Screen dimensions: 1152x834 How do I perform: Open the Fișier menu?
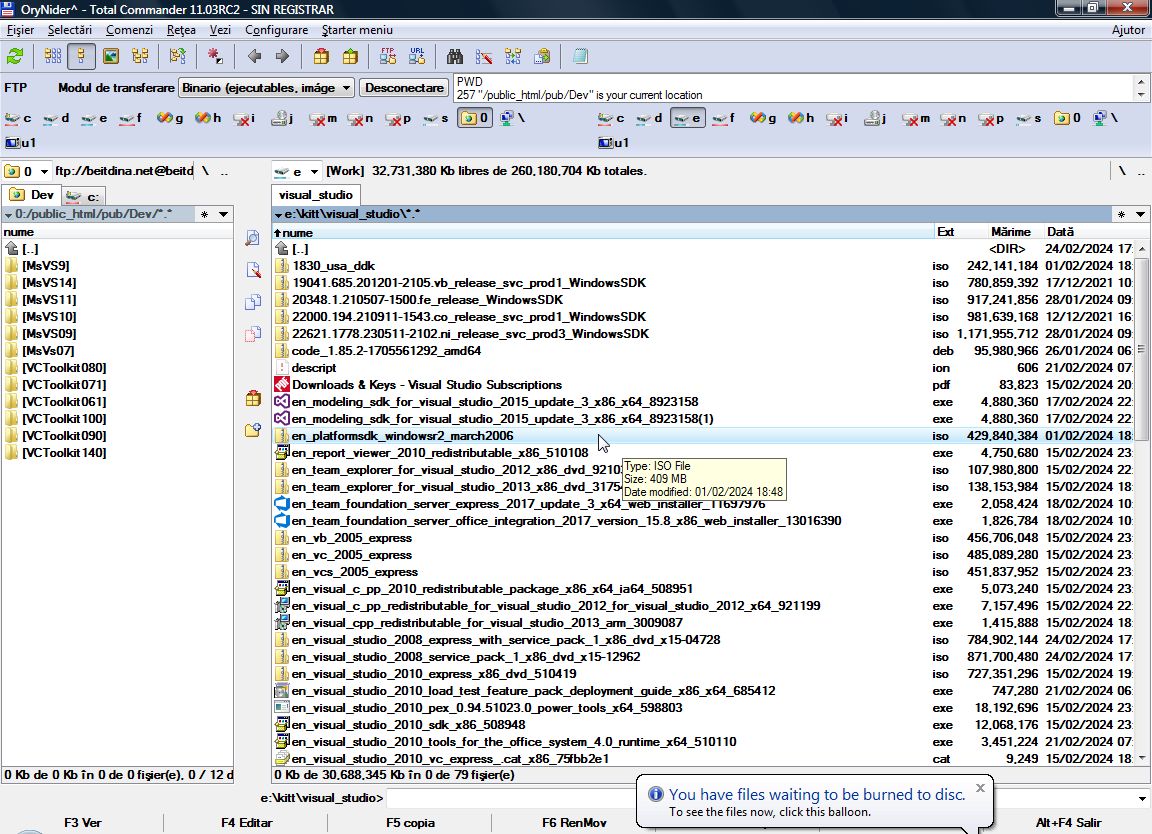(21, 30)
